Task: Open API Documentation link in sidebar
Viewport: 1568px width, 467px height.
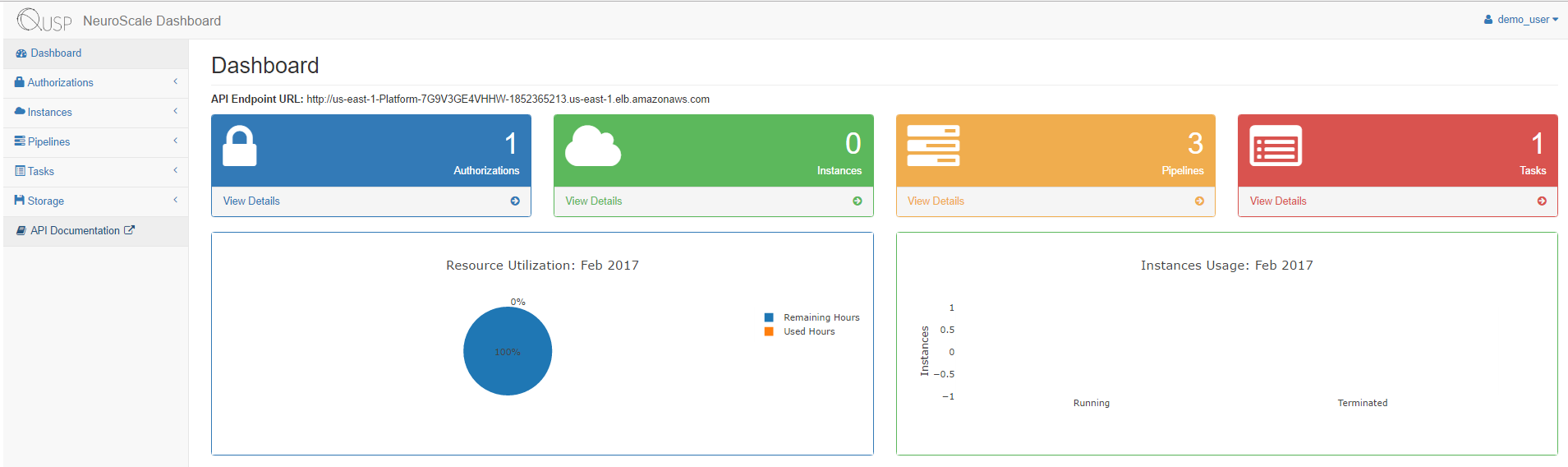Action: click(x=96, y=231)
